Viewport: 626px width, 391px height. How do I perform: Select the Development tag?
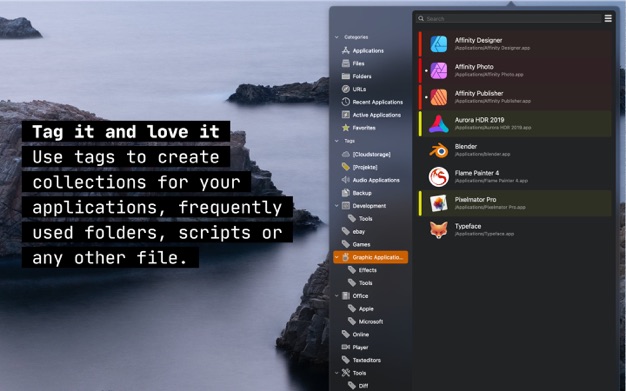point(364,206)
